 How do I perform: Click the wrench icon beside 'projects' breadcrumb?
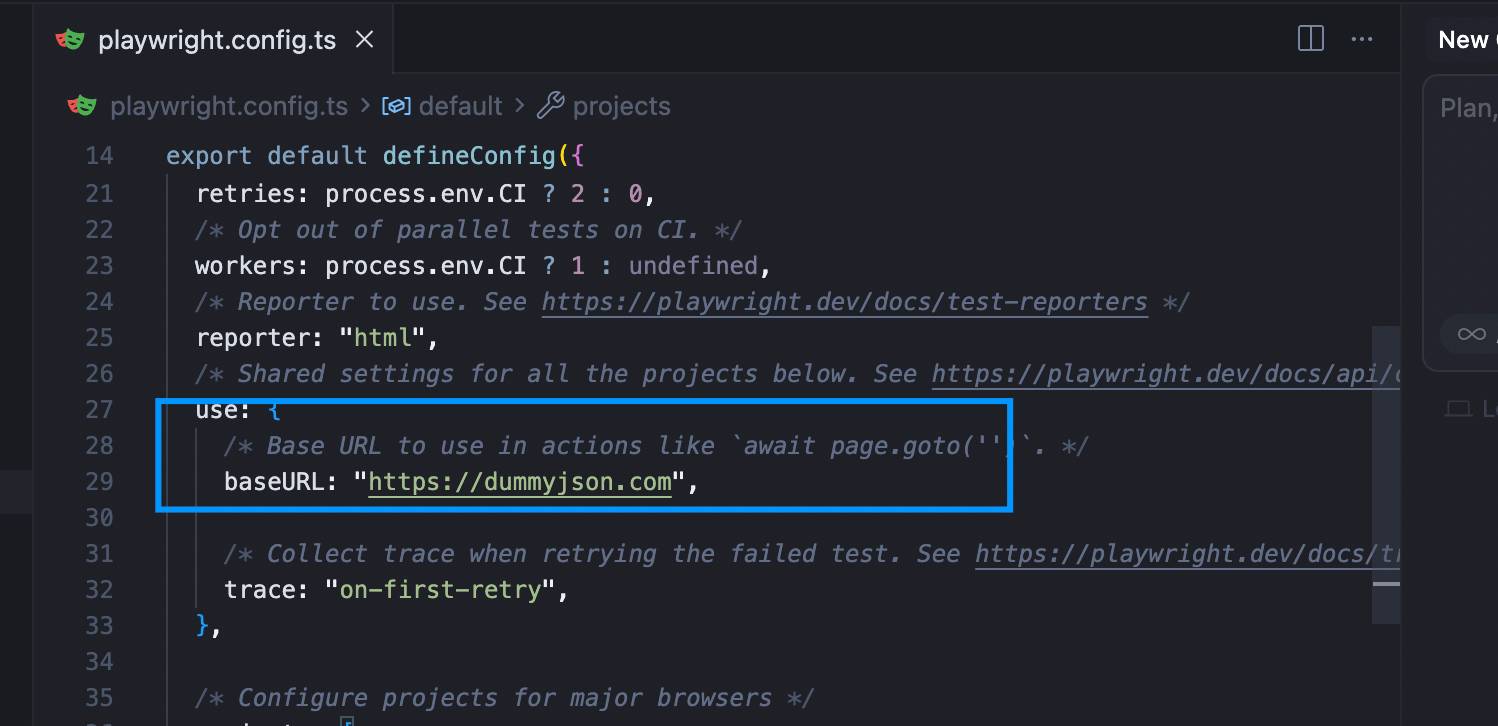coord(552,105)
